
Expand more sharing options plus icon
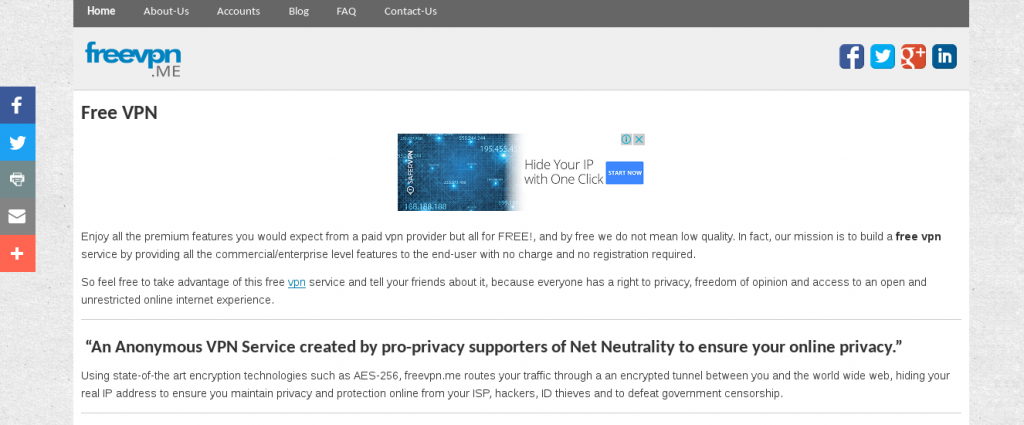(17, 253)
